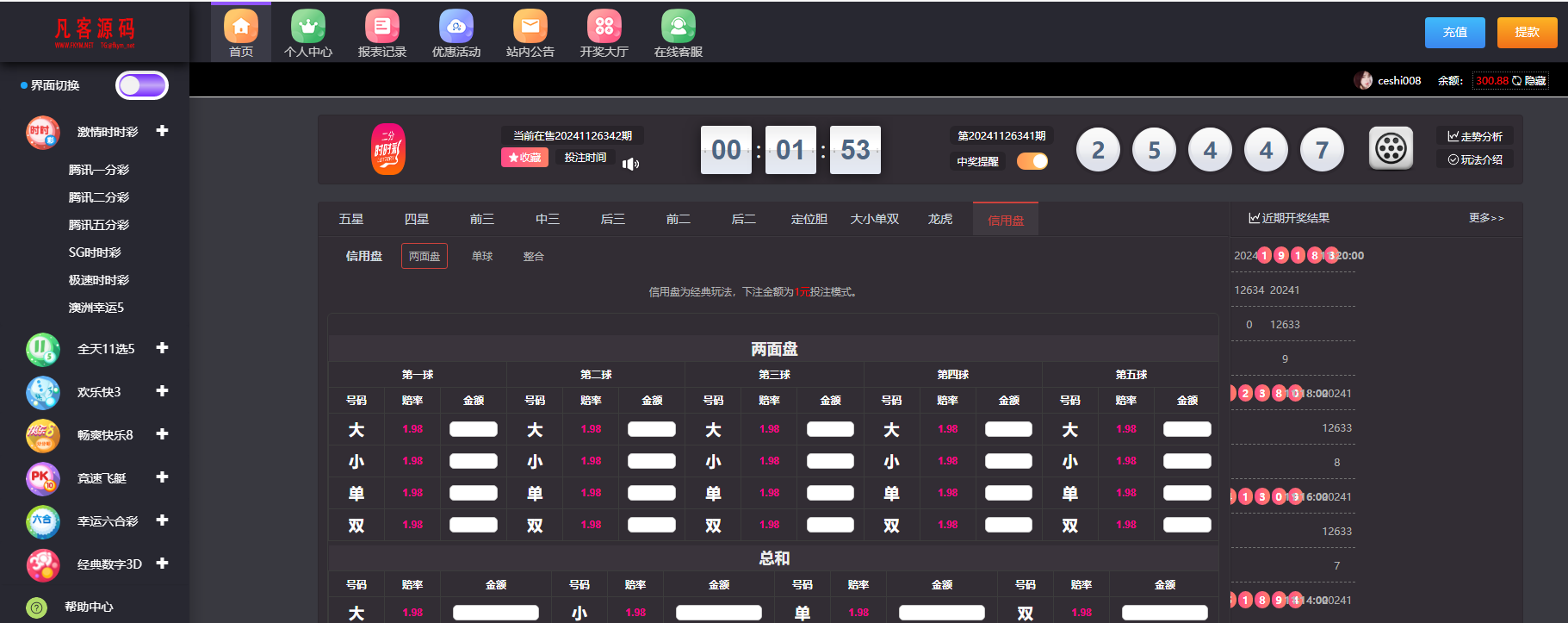Click the 帮助中心 question icon
Image resolution: width=1568 pixels, height=623 pixels.
pyautogui.click(x=36, y=607)
